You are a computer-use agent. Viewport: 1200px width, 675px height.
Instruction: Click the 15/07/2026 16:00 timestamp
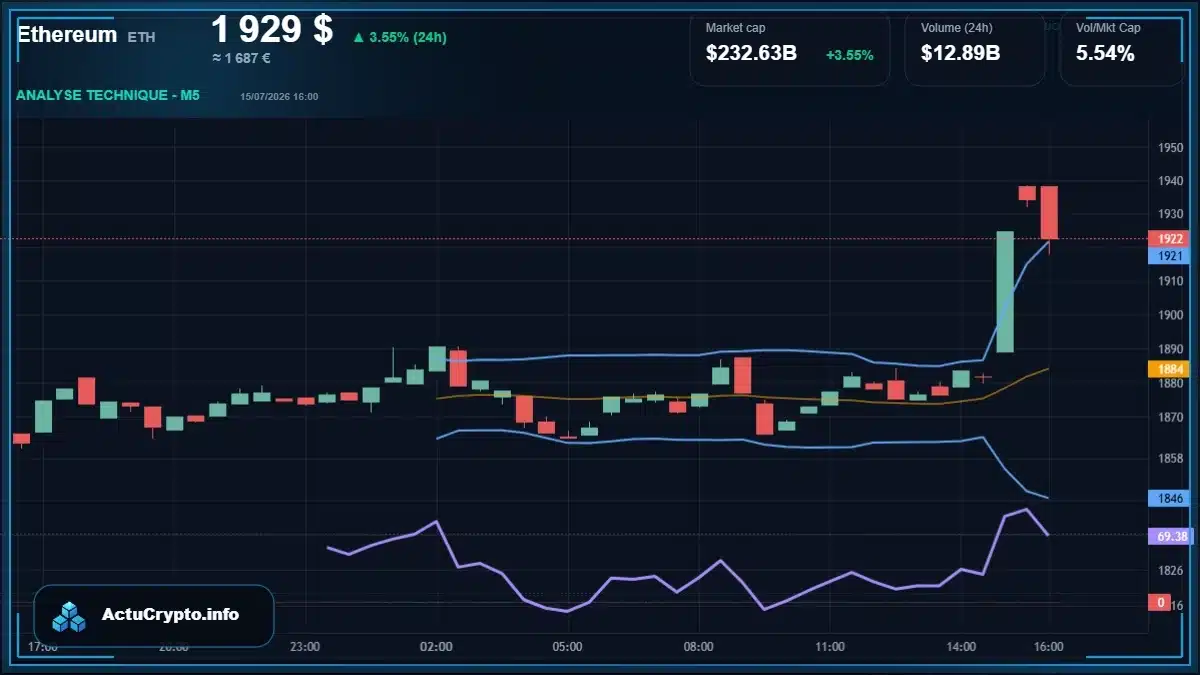[x=279, y=96]
